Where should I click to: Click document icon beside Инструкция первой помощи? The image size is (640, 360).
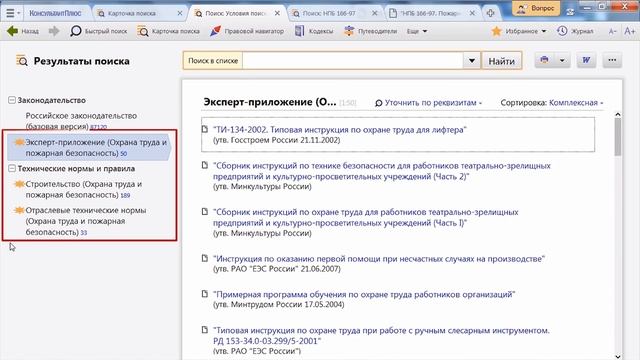point(205,258)
